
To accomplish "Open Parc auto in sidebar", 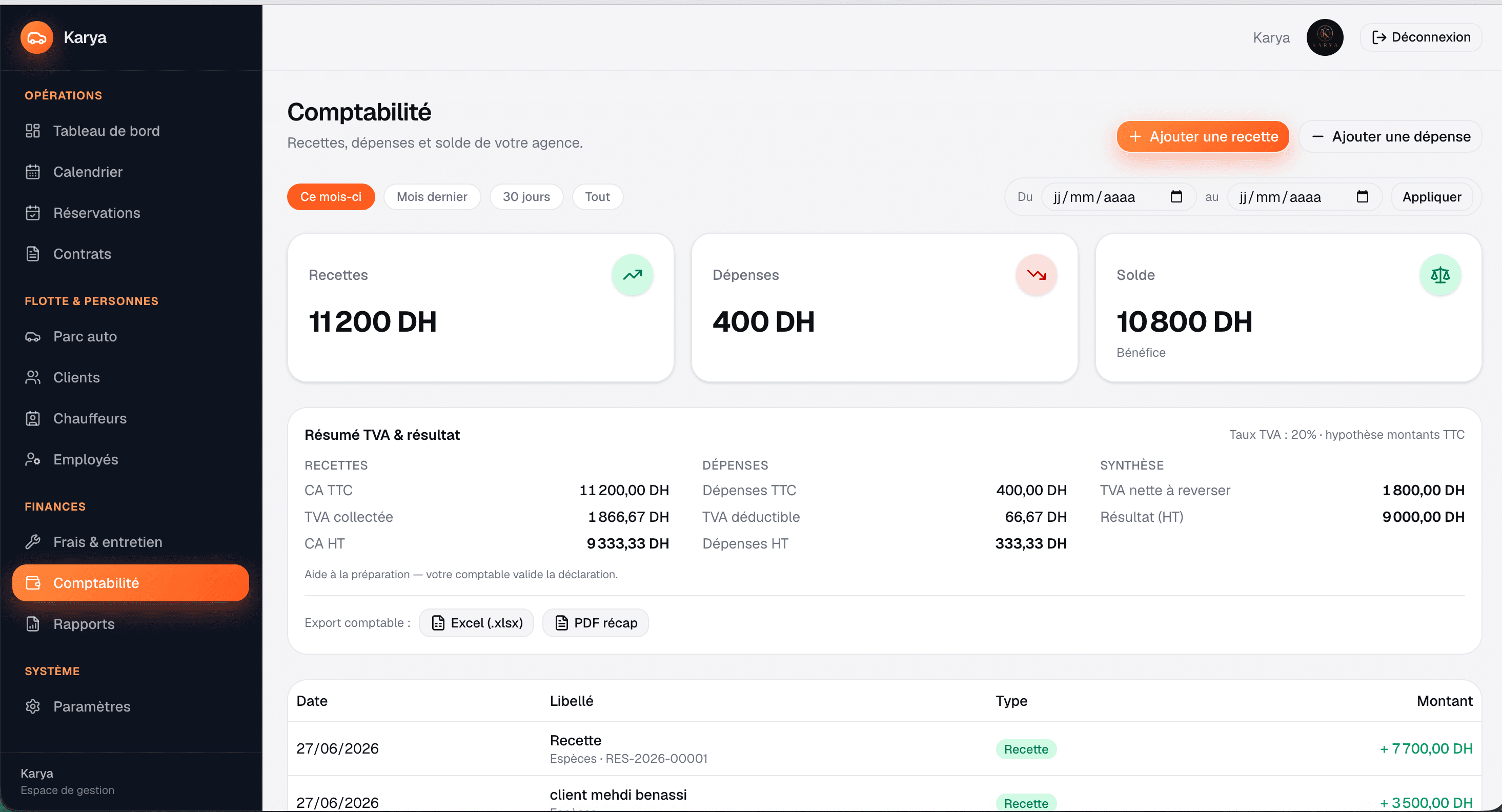I will (131, 337).
